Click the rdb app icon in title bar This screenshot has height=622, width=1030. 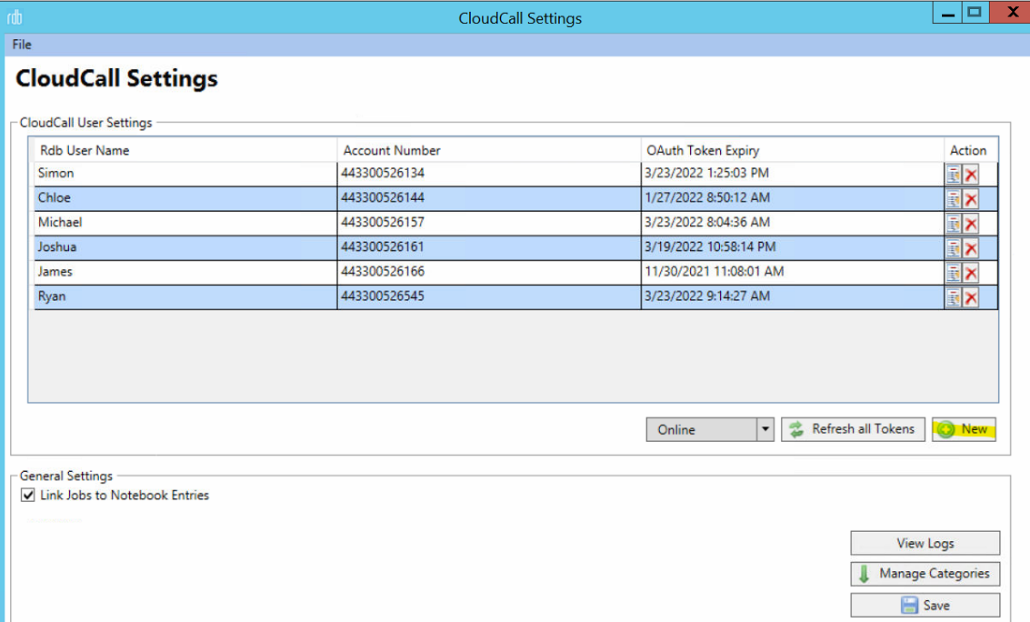coord(14,18)
